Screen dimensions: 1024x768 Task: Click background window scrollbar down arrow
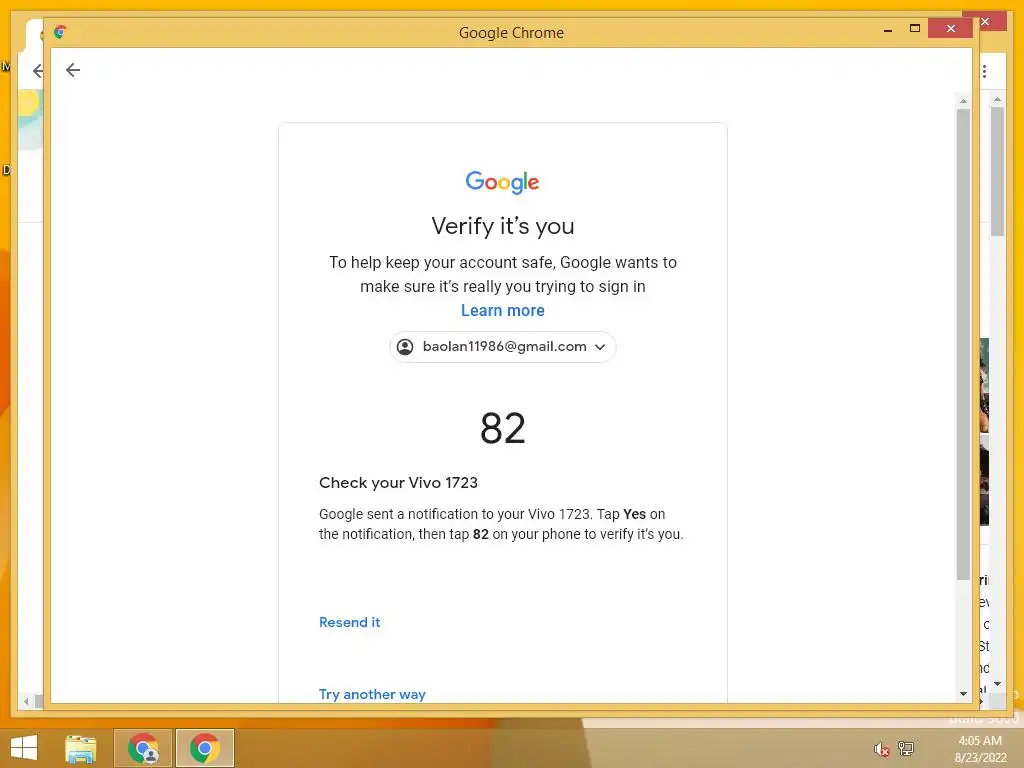(997, 684)
